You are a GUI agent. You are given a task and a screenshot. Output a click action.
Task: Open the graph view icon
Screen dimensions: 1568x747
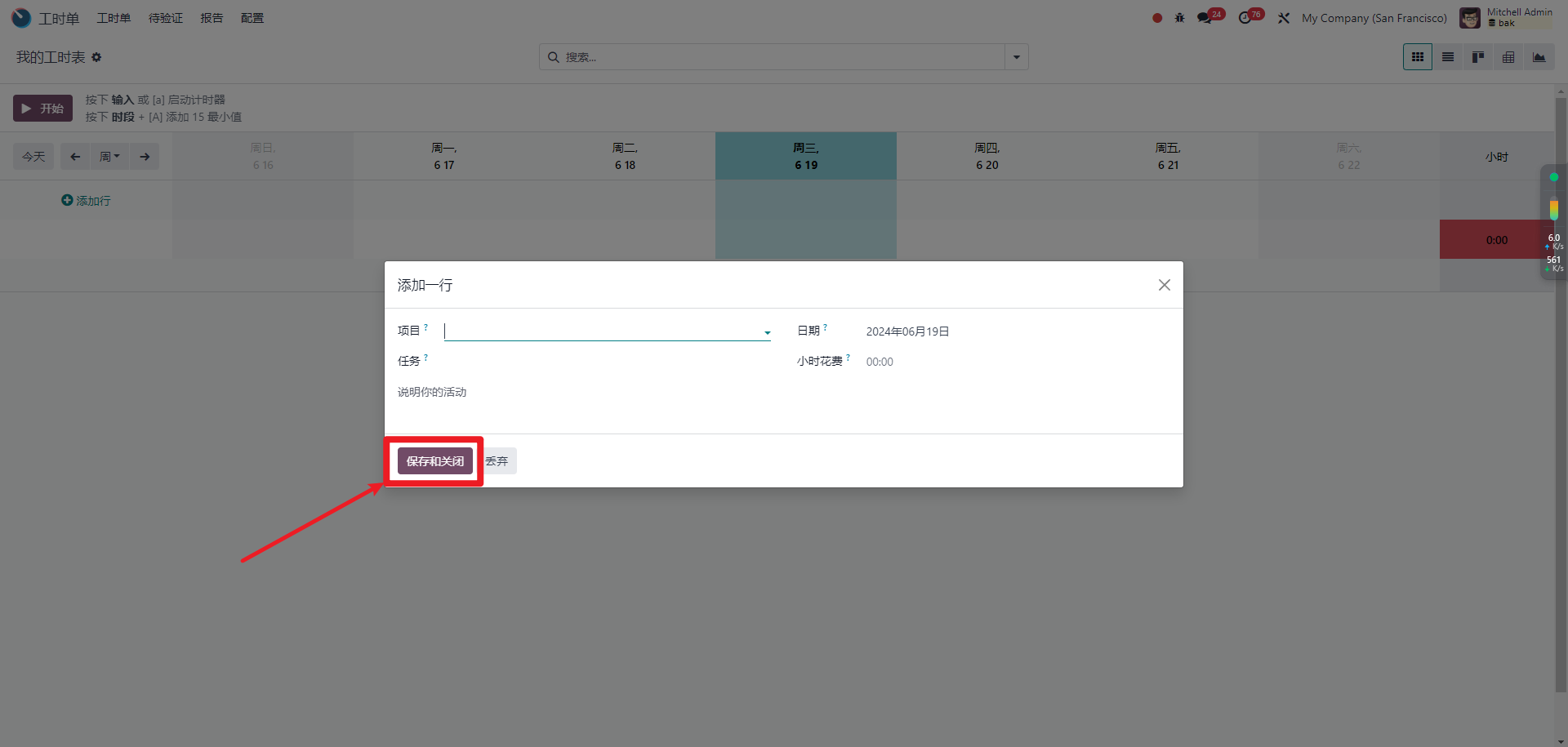[x=1539, y=57]
